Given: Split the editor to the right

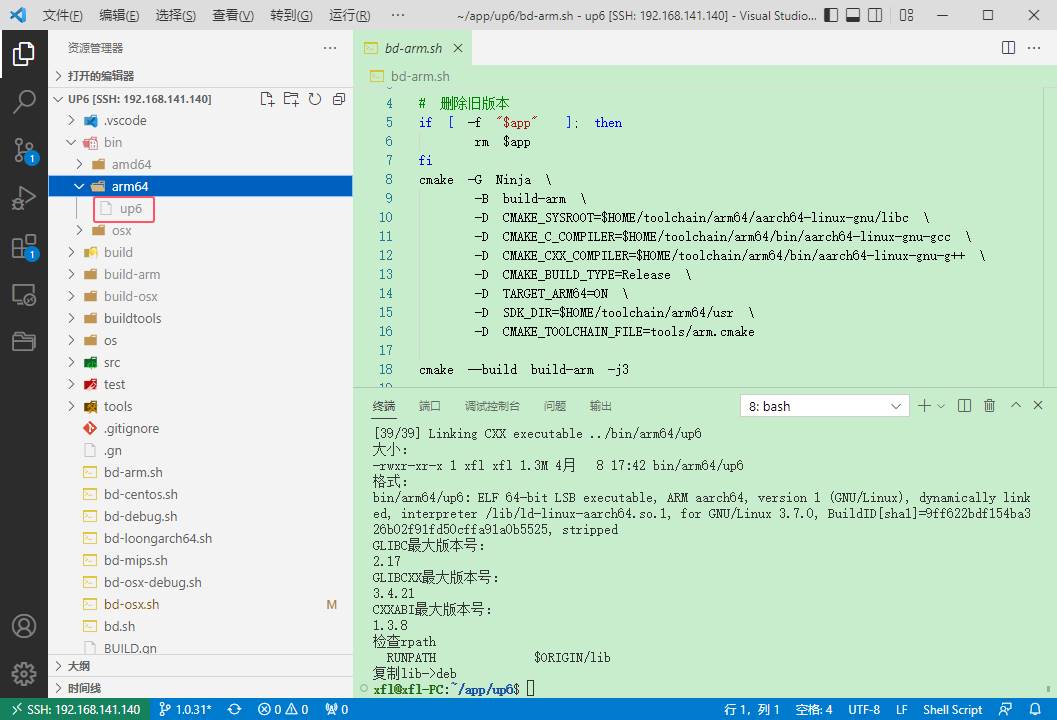Looking at the screenshot, I should click(x=1008, y=48).
